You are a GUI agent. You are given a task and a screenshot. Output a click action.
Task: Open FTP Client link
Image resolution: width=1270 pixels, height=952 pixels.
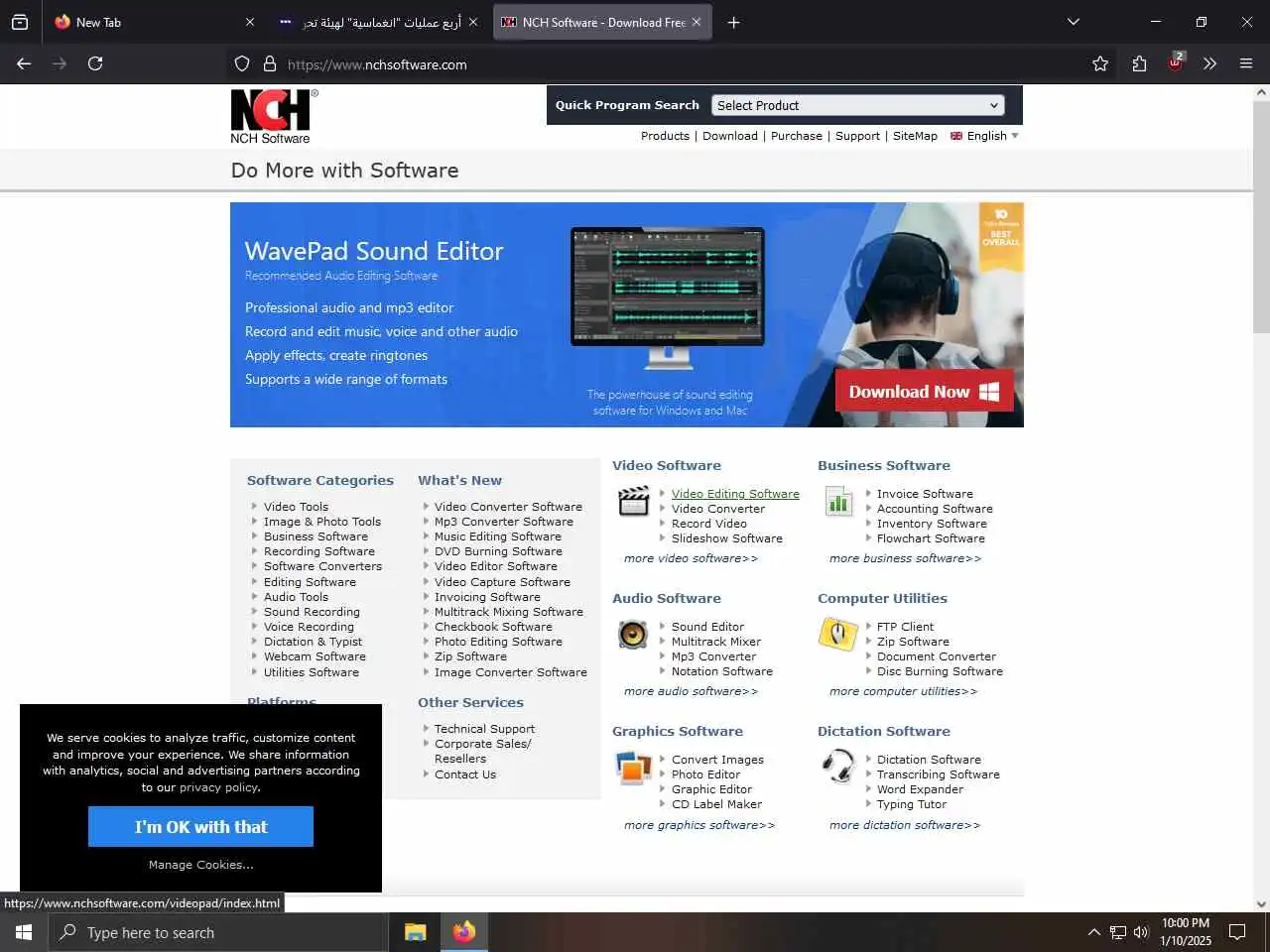(x=905, y=627)
